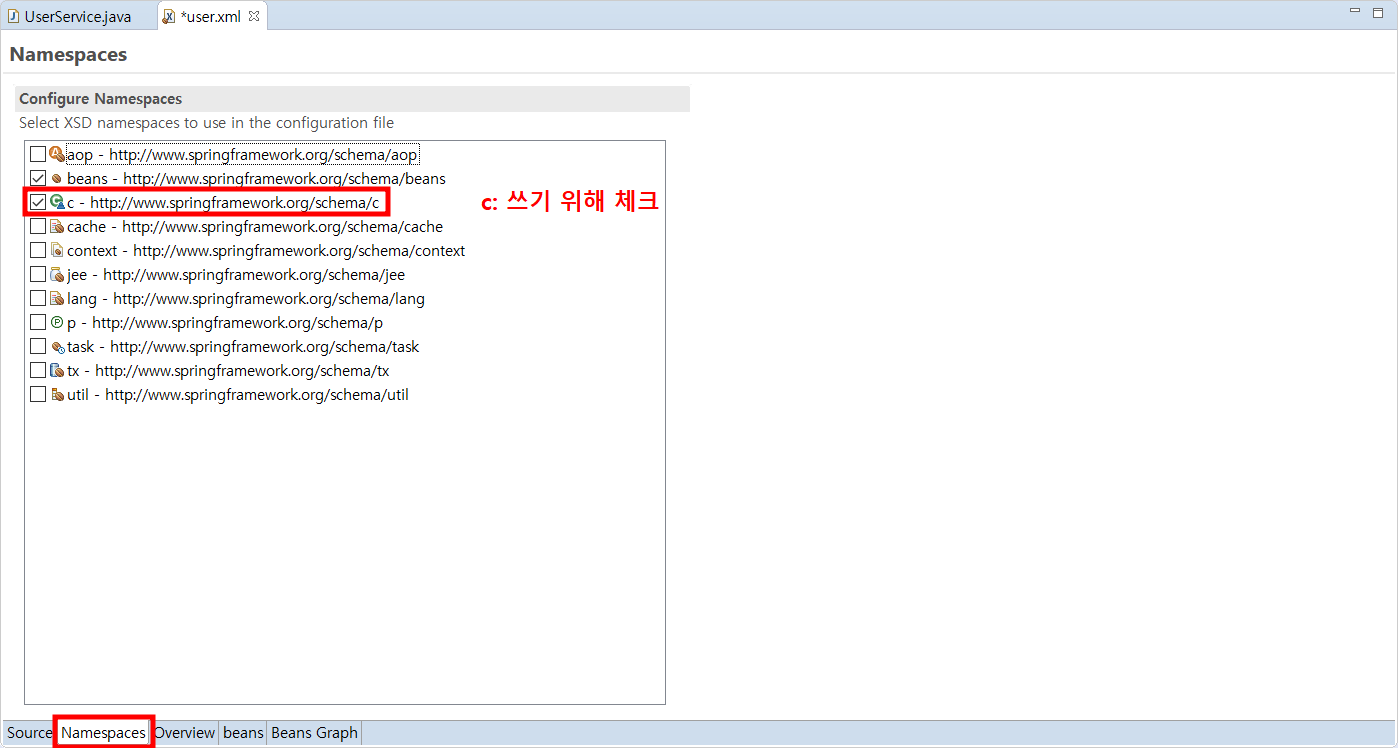Switch to the UserService.java editor tab
The width and height of the screenshot is (1398, 748).
point(78,17)
